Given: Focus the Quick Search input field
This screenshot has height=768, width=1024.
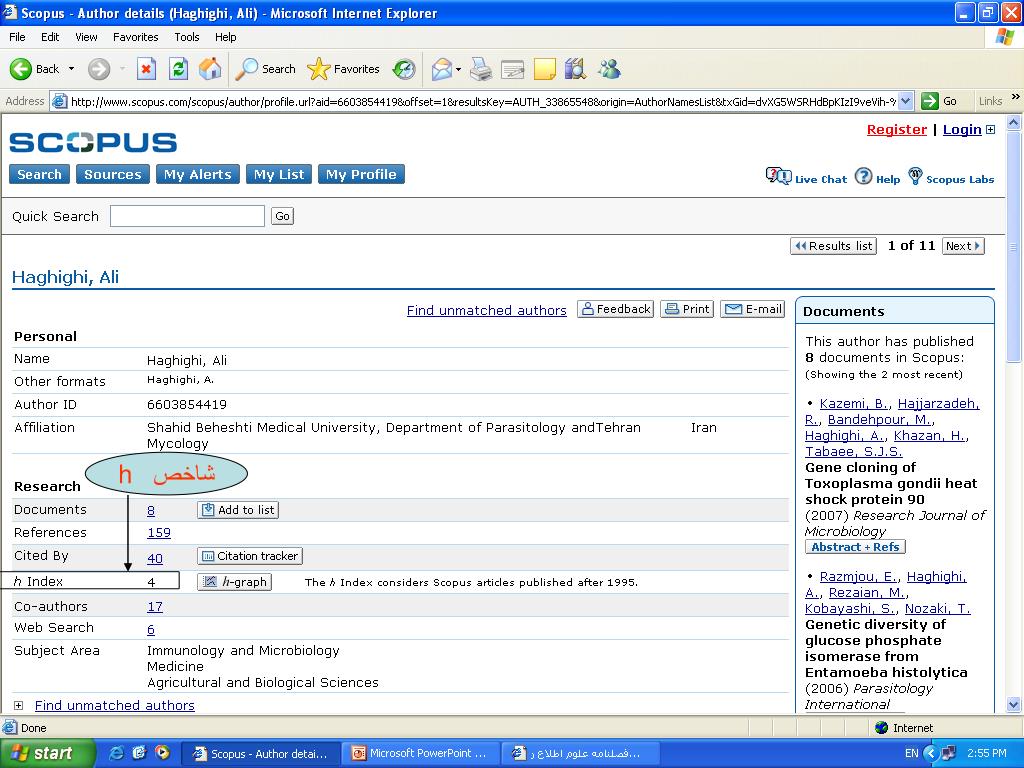Looking at the screenshot, I should point(187,216).
